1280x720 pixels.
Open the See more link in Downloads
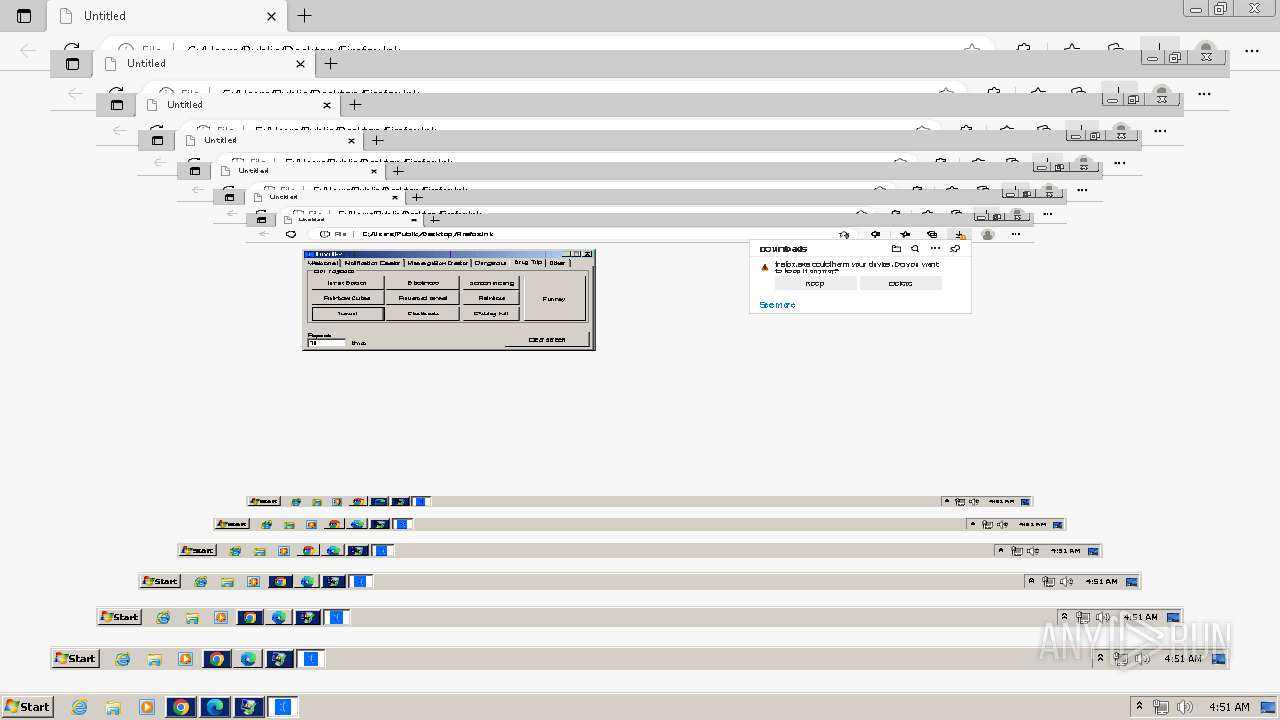777,305
